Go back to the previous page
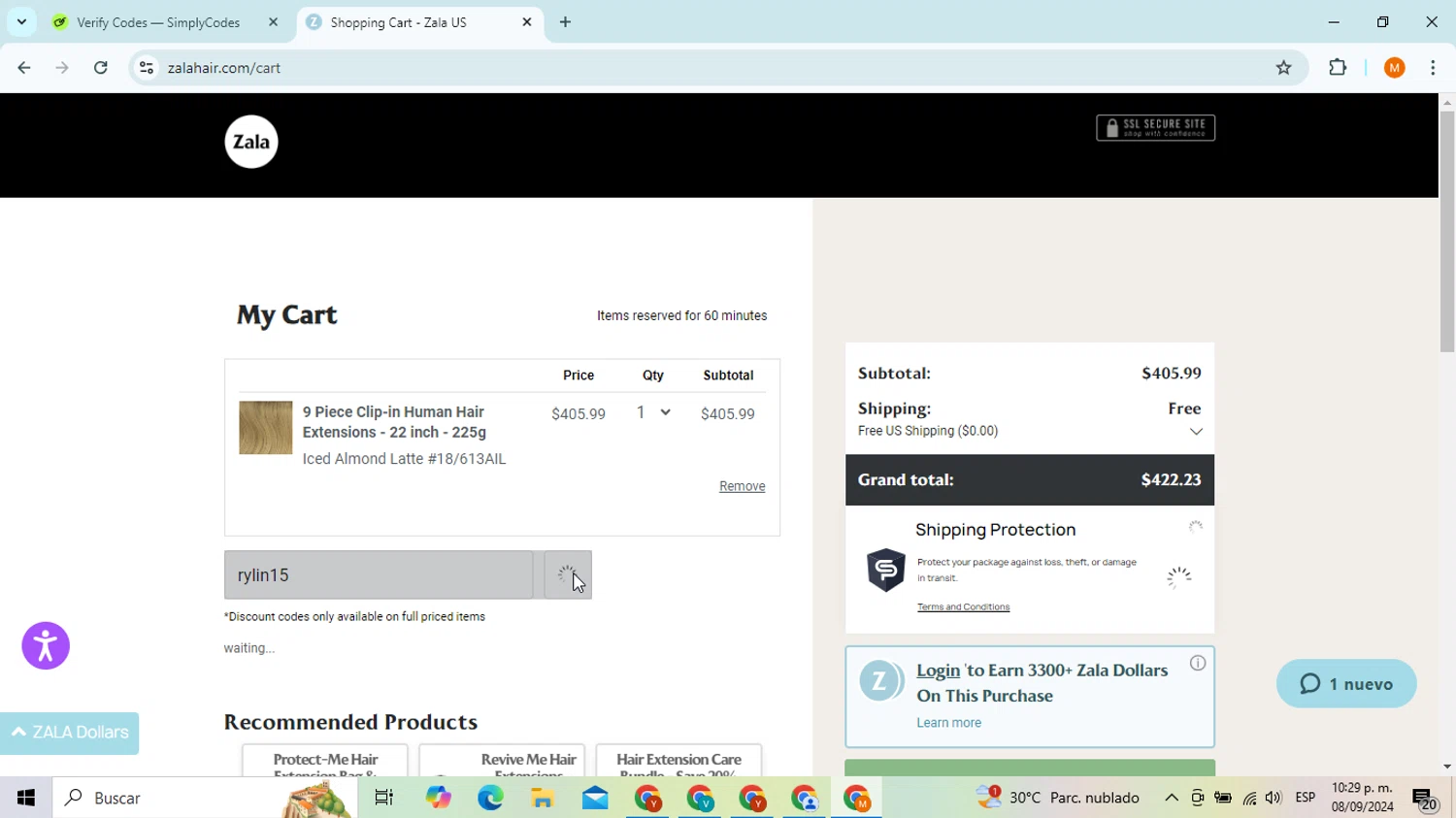Screen dimensions: 1456x818 click(24, 68)
